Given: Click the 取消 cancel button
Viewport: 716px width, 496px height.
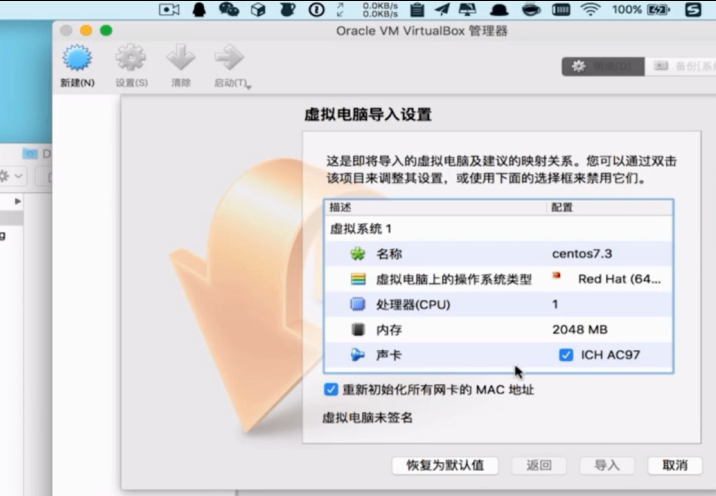Looking at the screenshot, I should click(675, 465).
